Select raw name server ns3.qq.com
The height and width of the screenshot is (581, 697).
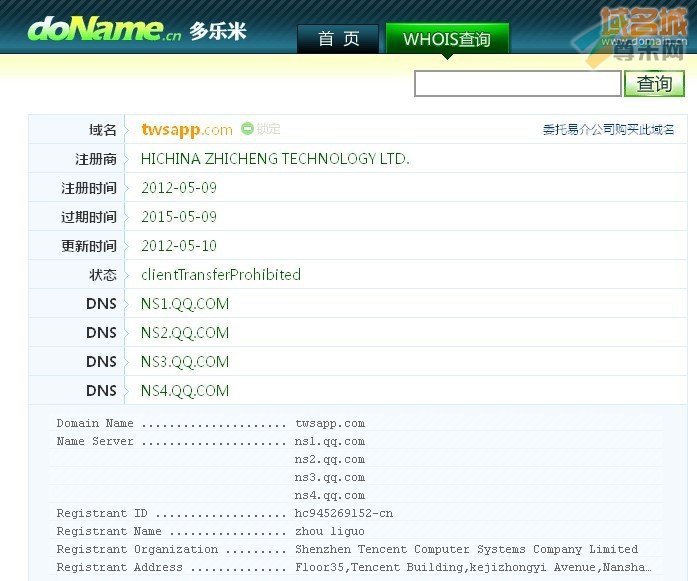pyautogui.click(x=329, y=477)
